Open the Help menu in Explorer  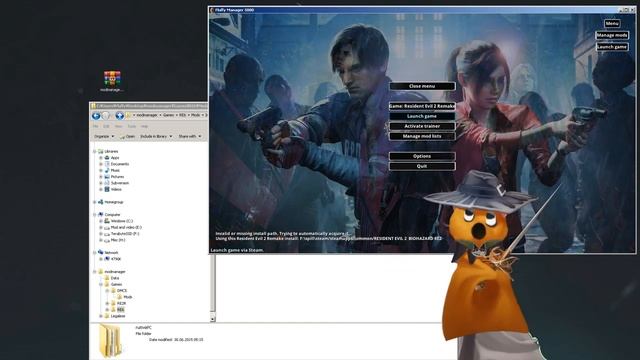pyautogui.click(x=144, y=126)
